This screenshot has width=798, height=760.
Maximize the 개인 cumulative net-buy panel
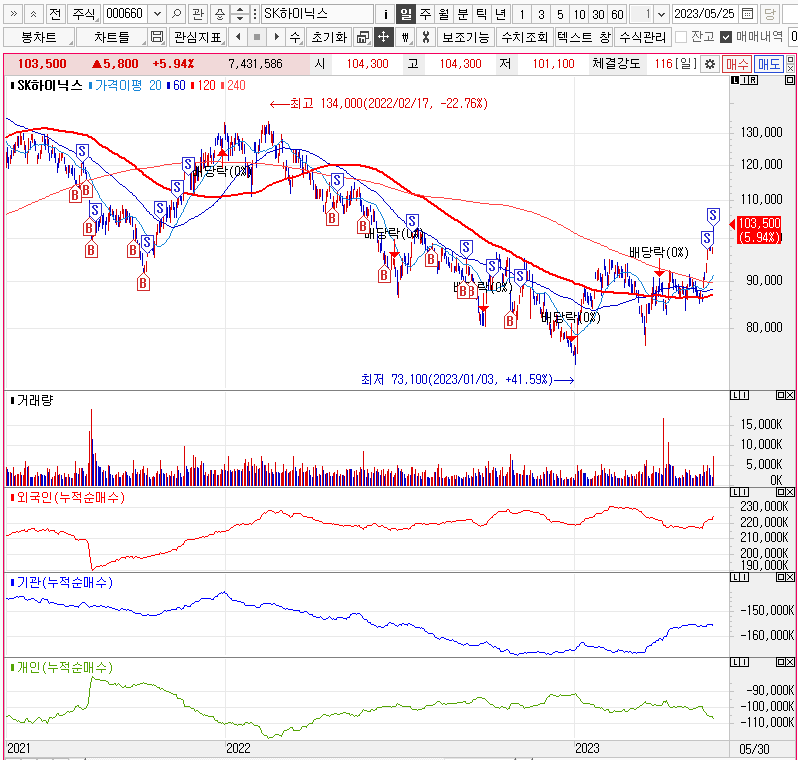point(781,662)
